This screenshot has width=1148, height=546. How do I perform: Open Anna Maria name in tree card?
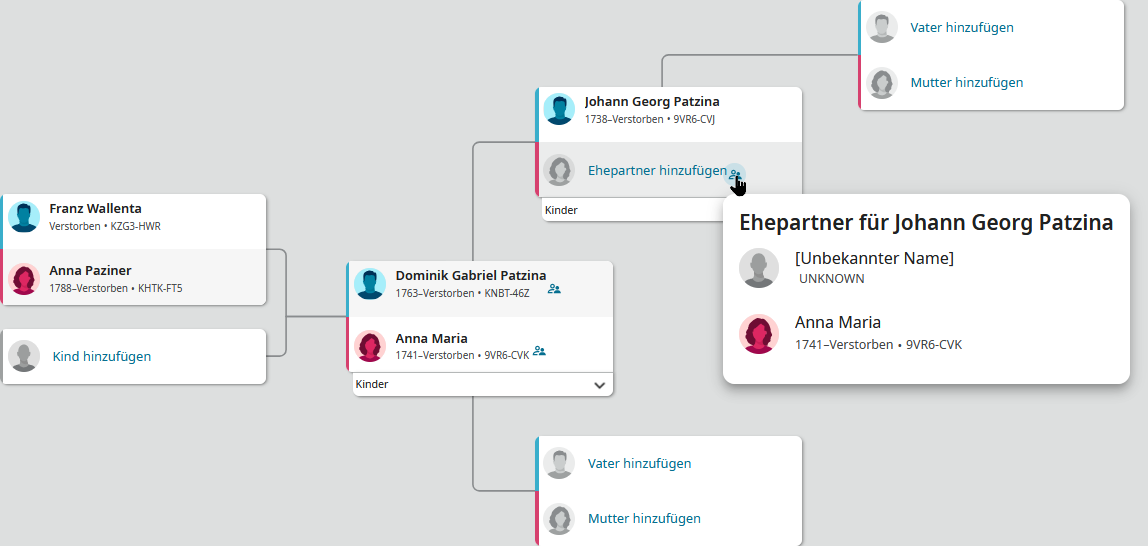pos(431,338)
